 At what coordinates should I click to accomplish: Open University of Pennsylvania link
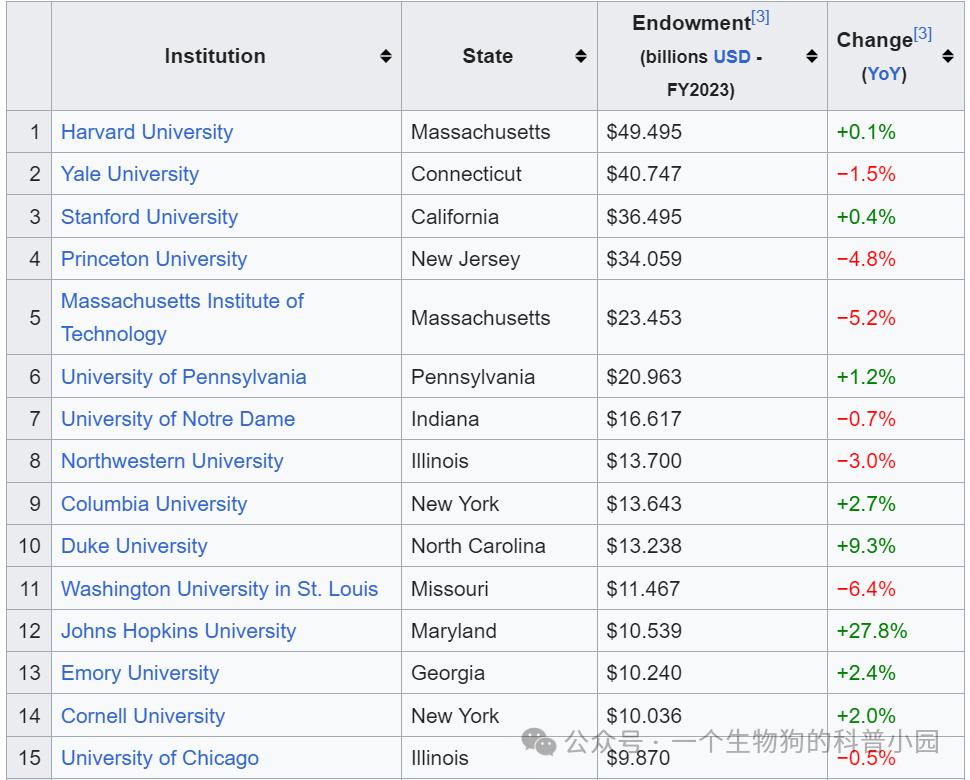click(184, 377)
